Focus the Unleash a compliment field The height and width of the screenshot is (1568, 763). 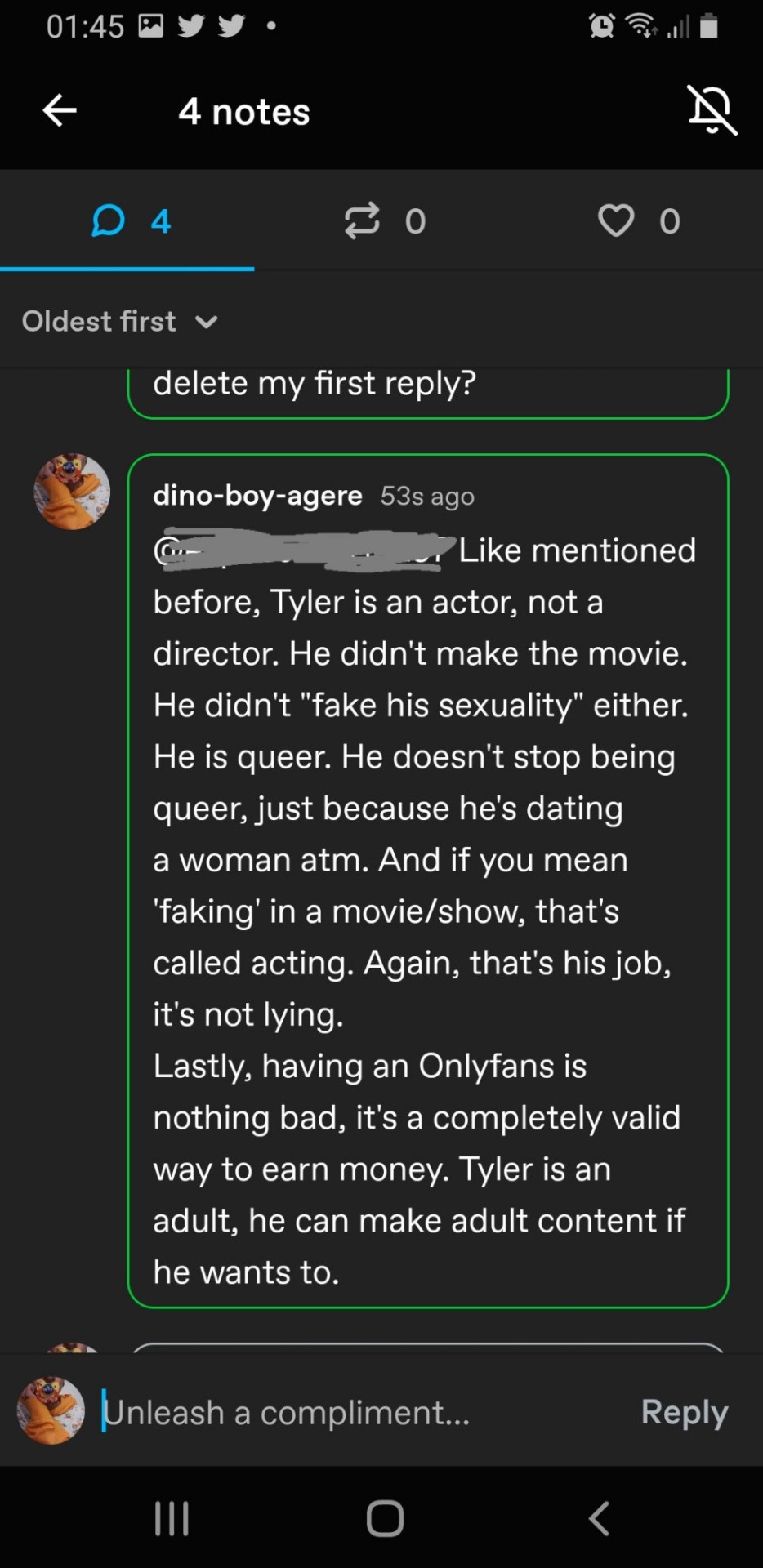tap(359, 1412)
